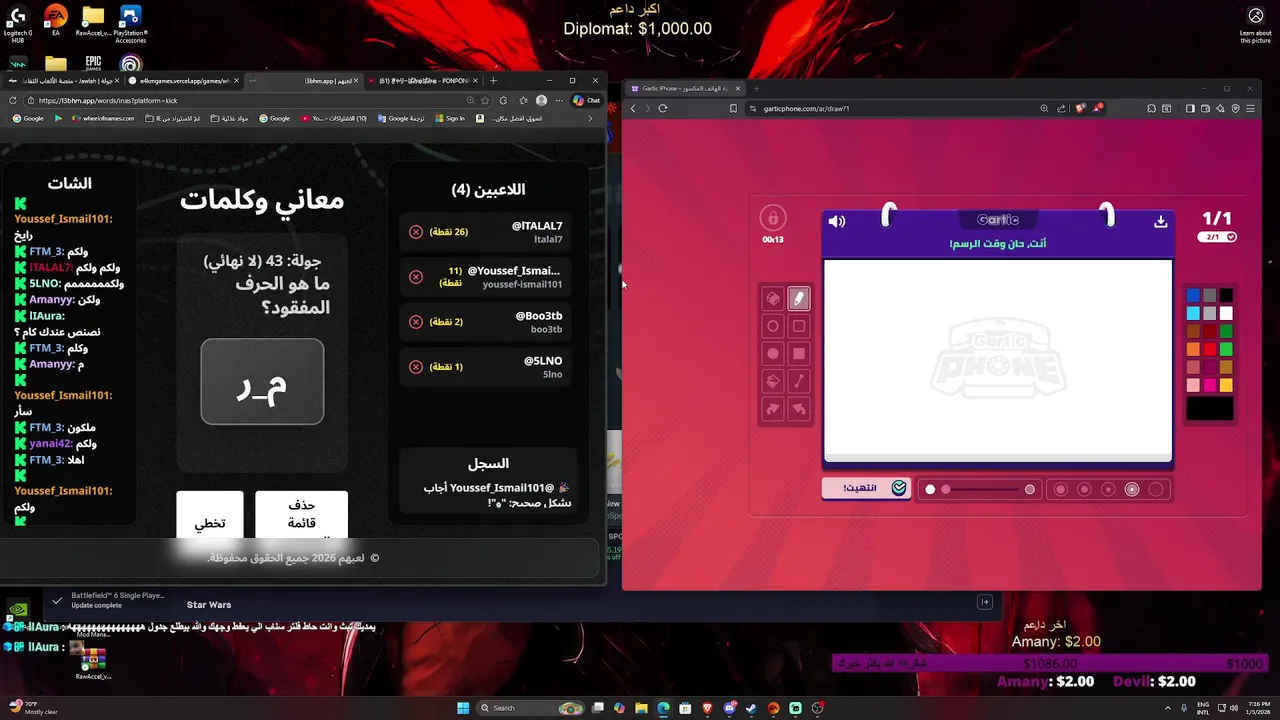Screen dimensions: 1280x720
Task: Reload the Gartic Phone page
Action: (662, 108)
